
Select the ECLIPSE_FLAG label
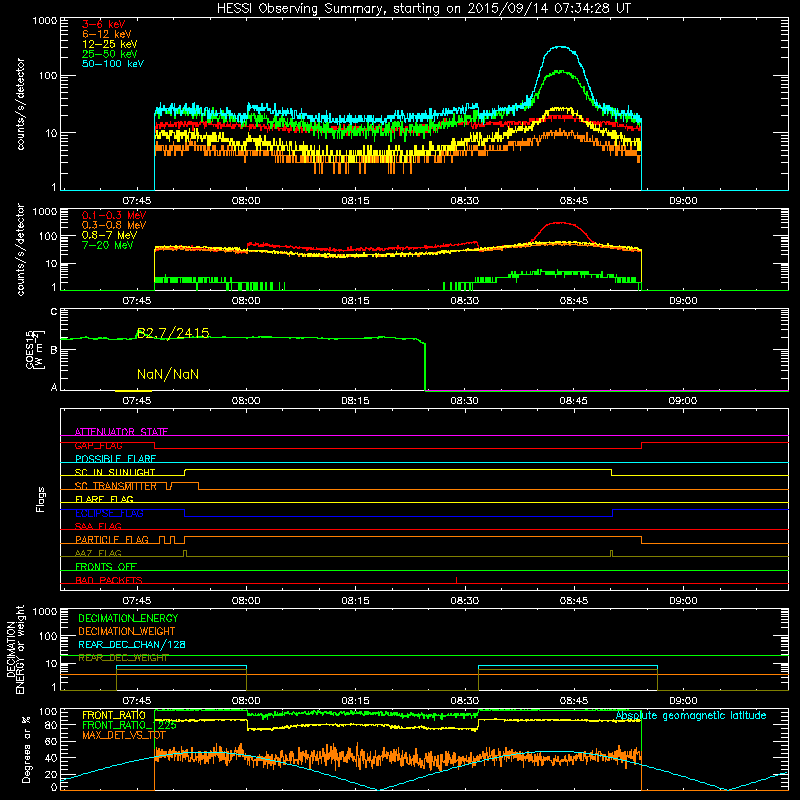109,513
